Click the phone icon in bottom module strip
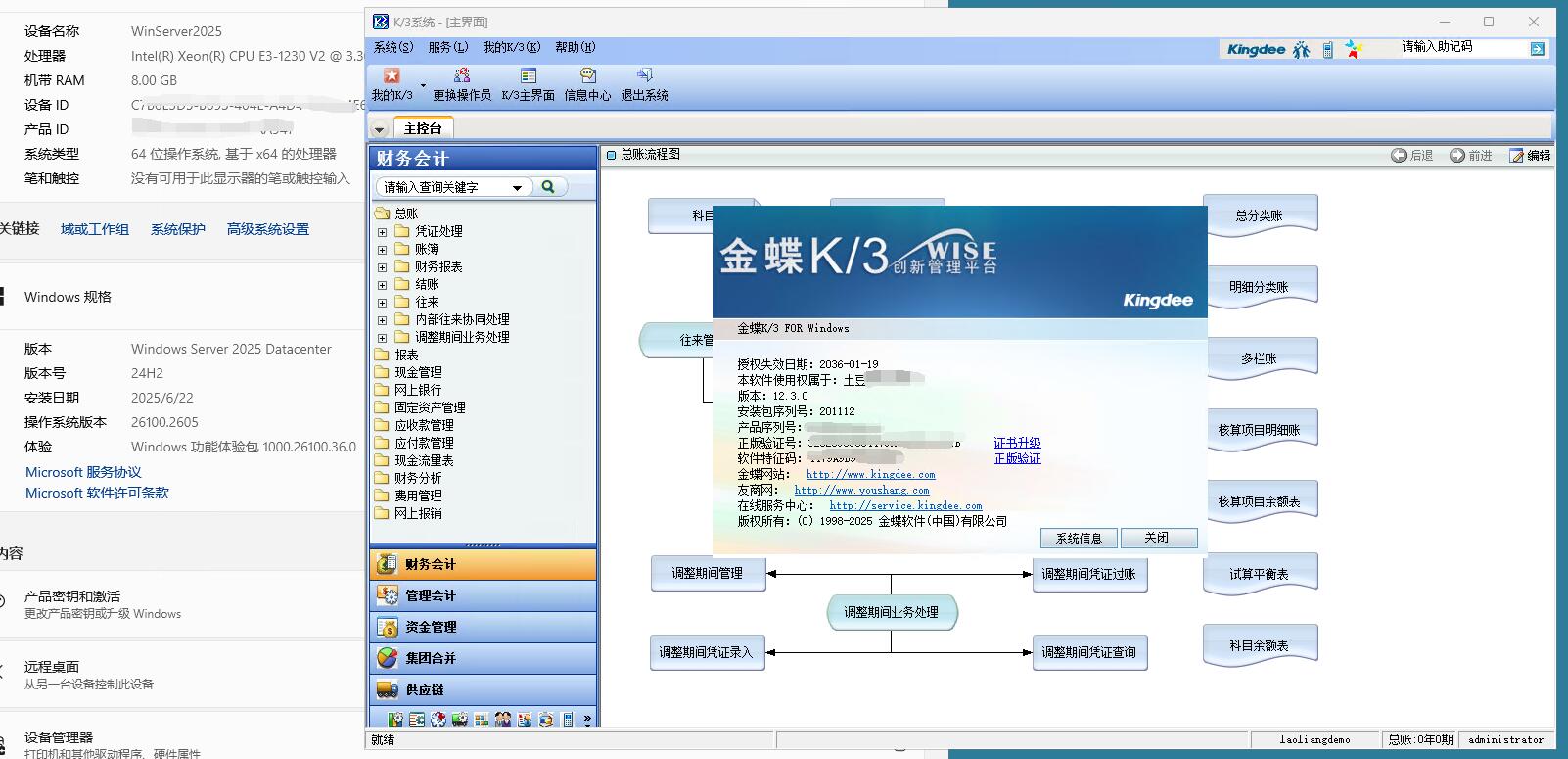Viewport: 1568px width, 759px height. (x=568, y=720)
